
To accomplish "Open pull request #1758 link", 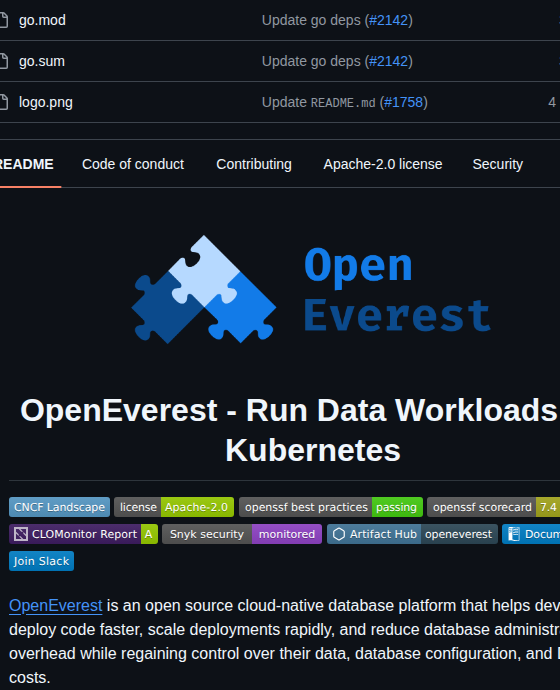I will 403,102.
